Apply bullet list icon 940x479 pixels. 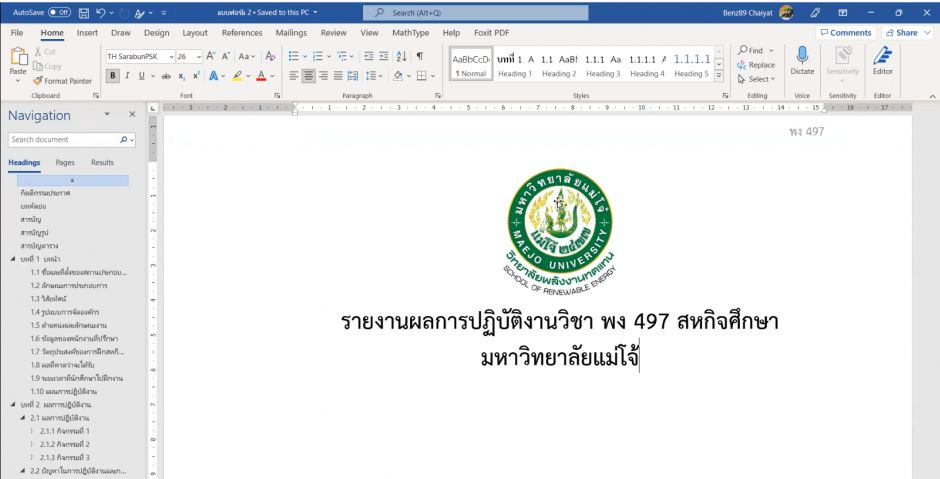point(294,56)
